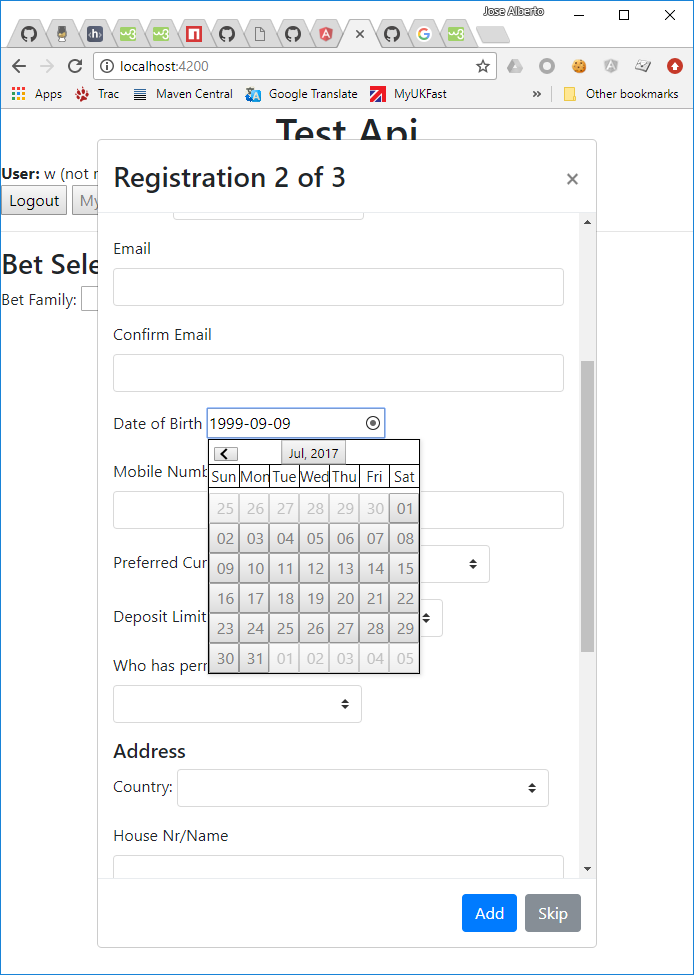Open the Apps grid on the bookmarks bar
Image resolution: width=694 pixels, height=975 pixels.
[x=18, y=93]
